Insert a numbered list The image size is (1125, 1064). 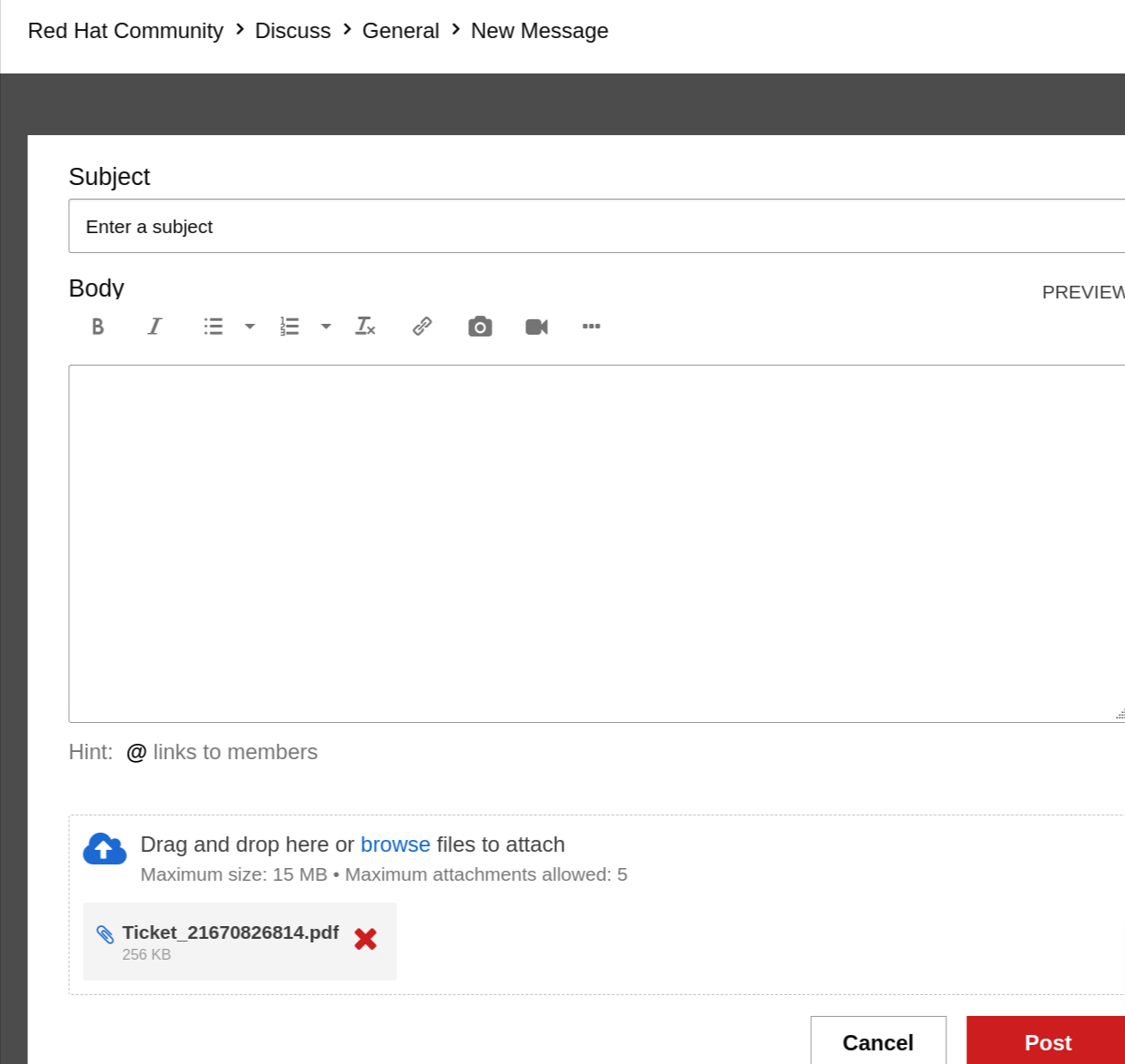[289, 326]
